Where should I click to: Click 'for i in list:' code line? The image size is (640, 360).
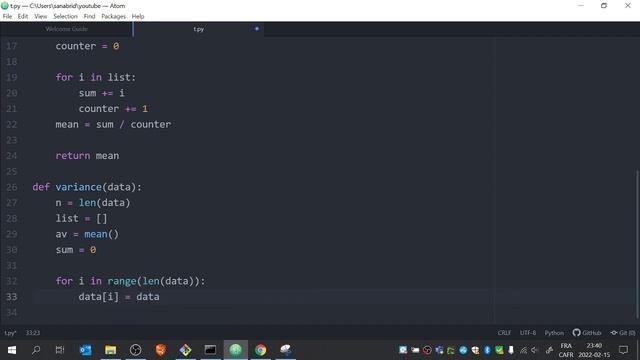(96, 78)
